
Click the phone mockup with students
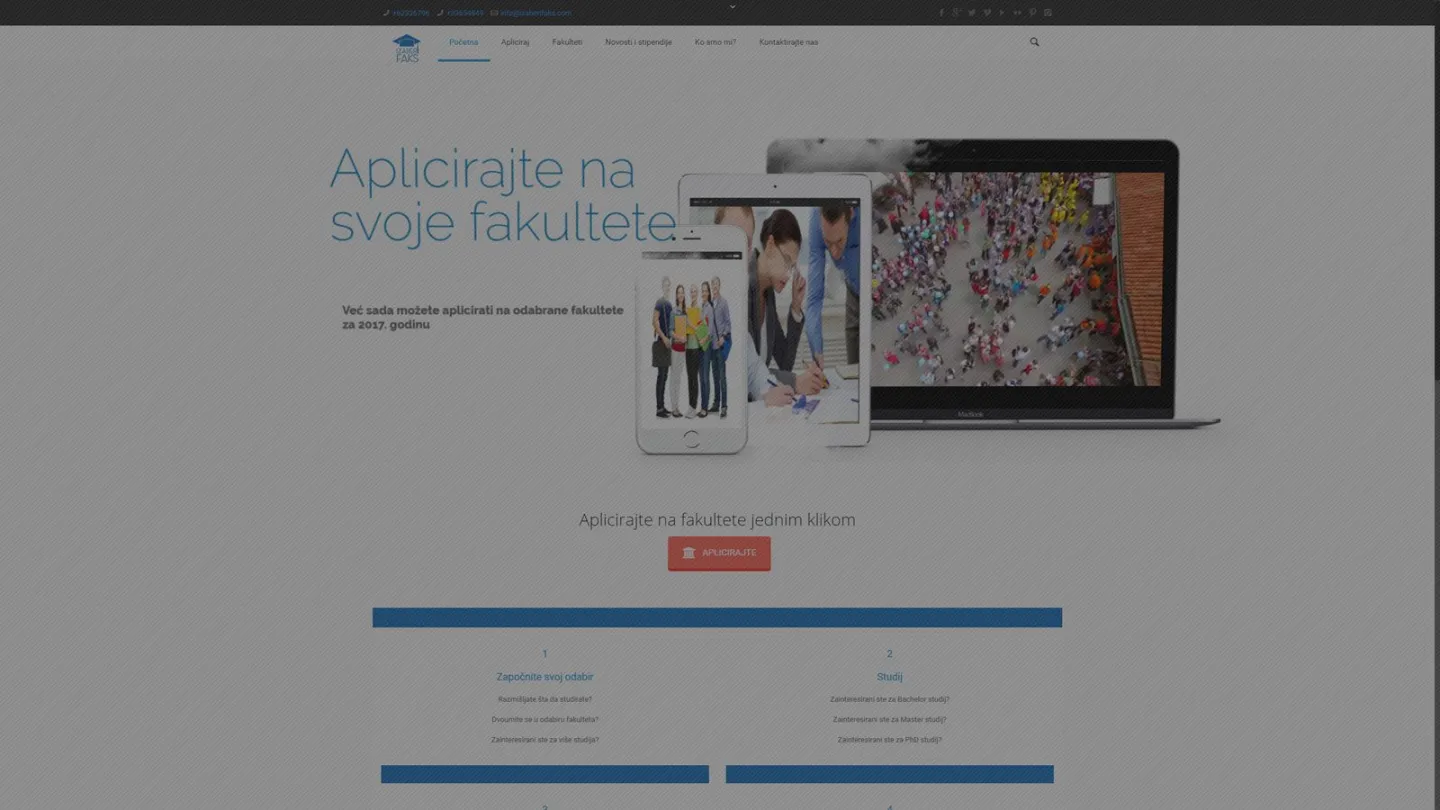tap(691, 342)
